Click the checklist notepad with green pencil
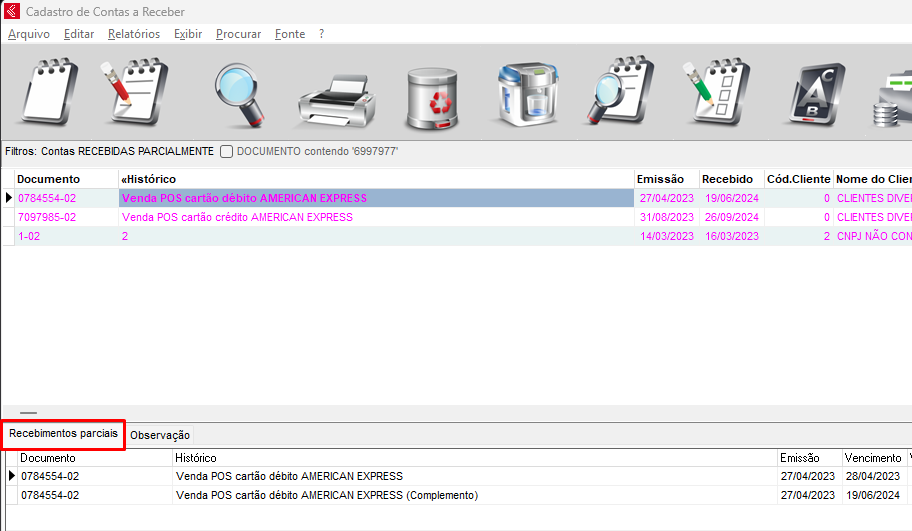 (715, 93)
